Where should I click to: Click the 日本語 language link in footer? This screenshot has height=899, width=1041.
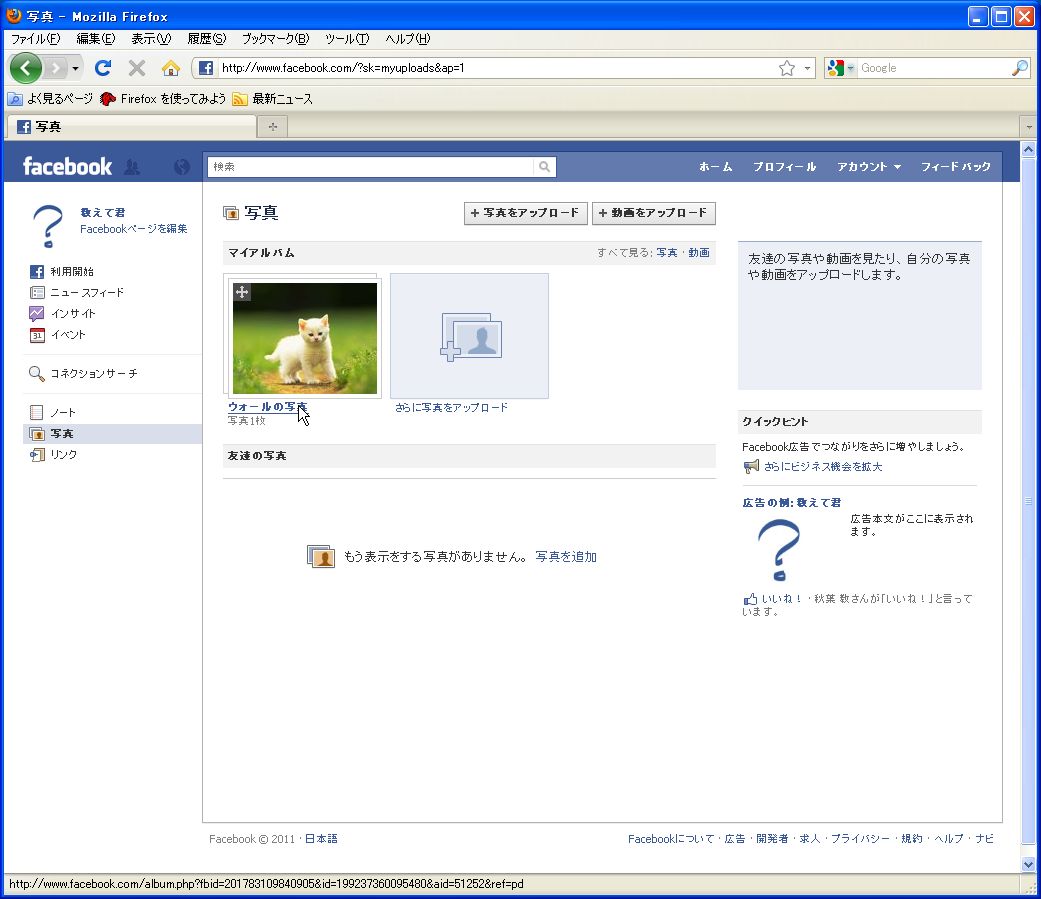coord(321,839)
